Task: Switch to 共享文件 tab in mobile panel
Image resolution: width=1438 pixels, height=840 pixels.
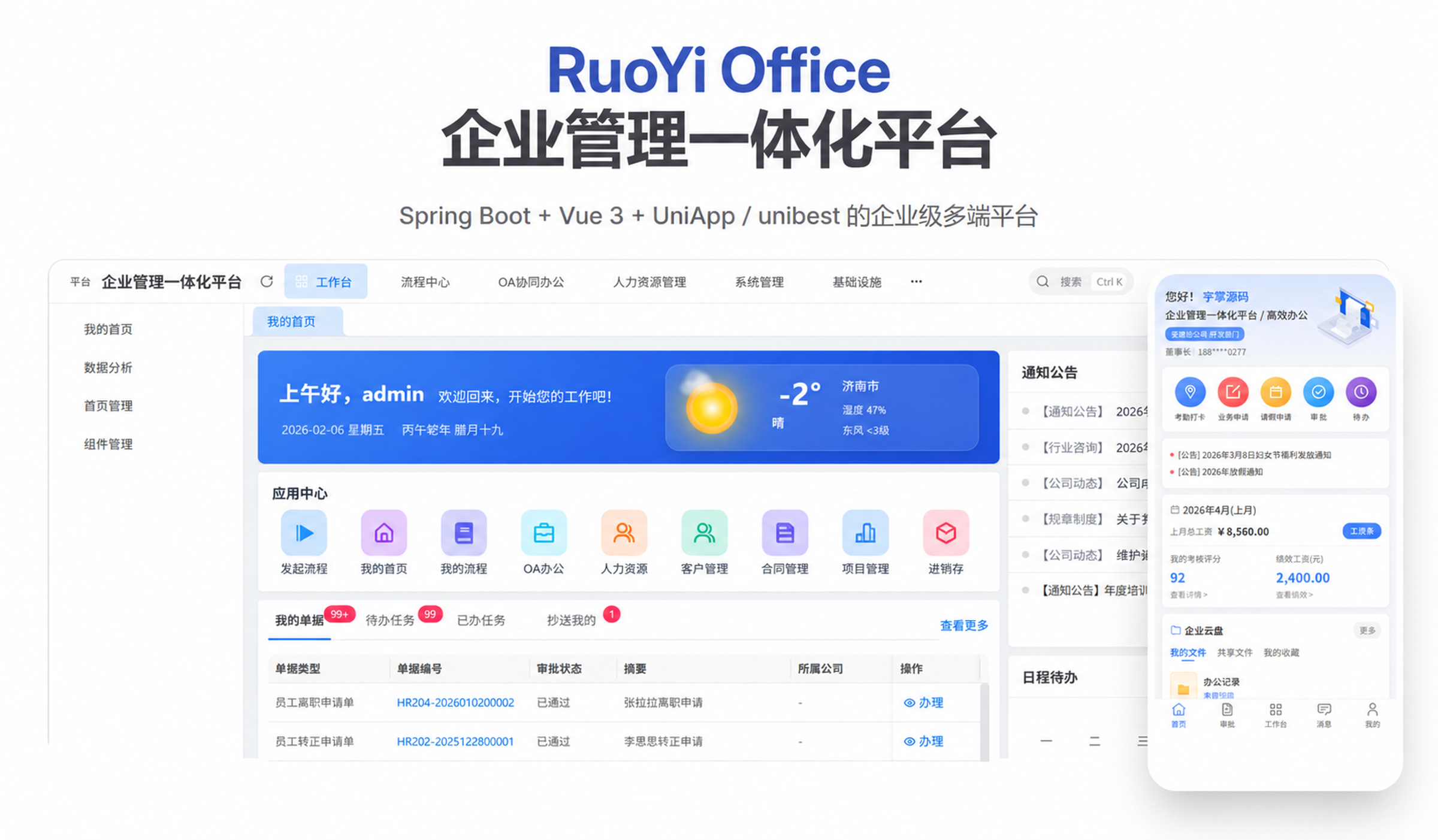Action: coord(1235,652)
